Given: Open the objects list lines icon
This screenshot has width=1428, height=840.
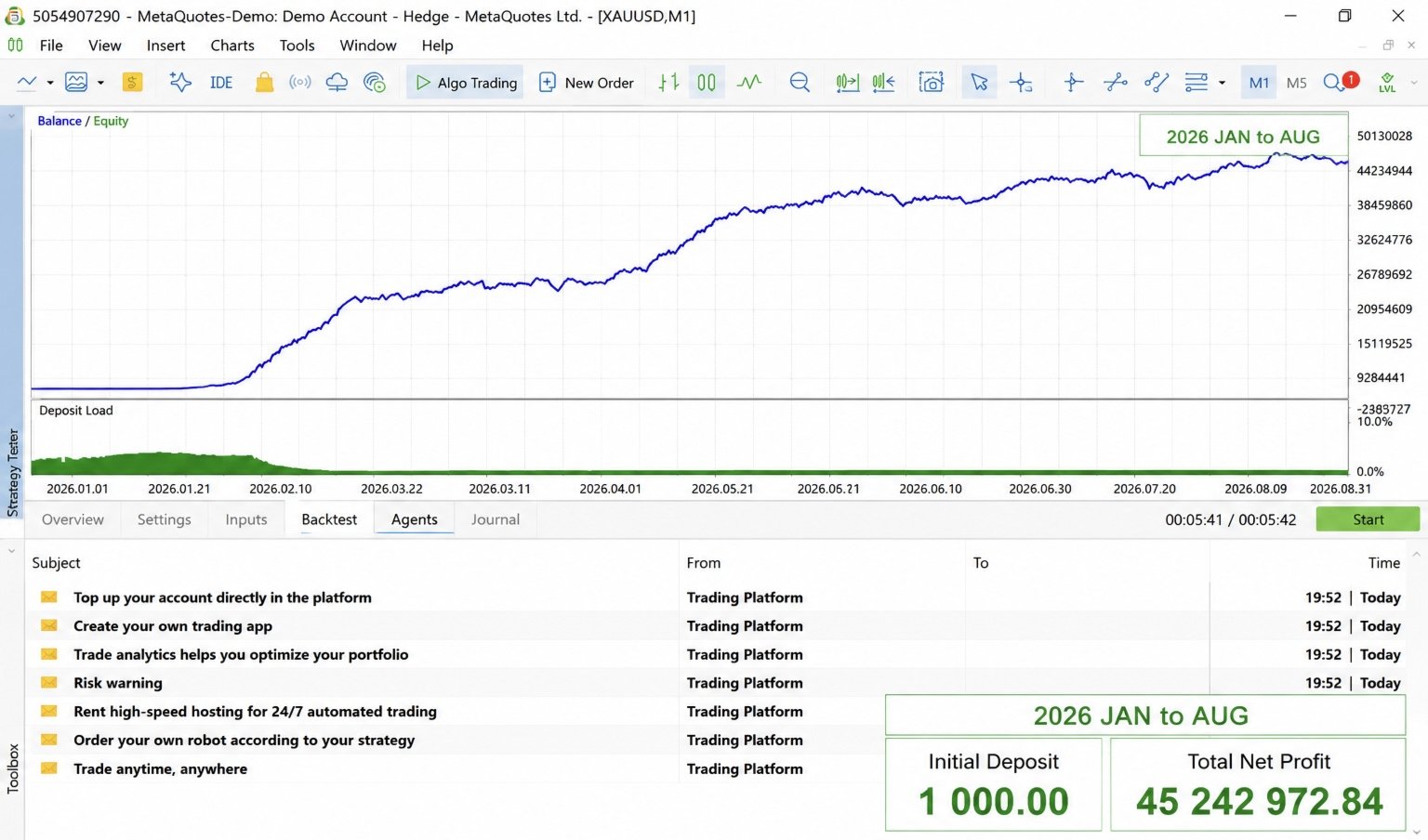Looking at the screenshot, I should [1197, 83].
